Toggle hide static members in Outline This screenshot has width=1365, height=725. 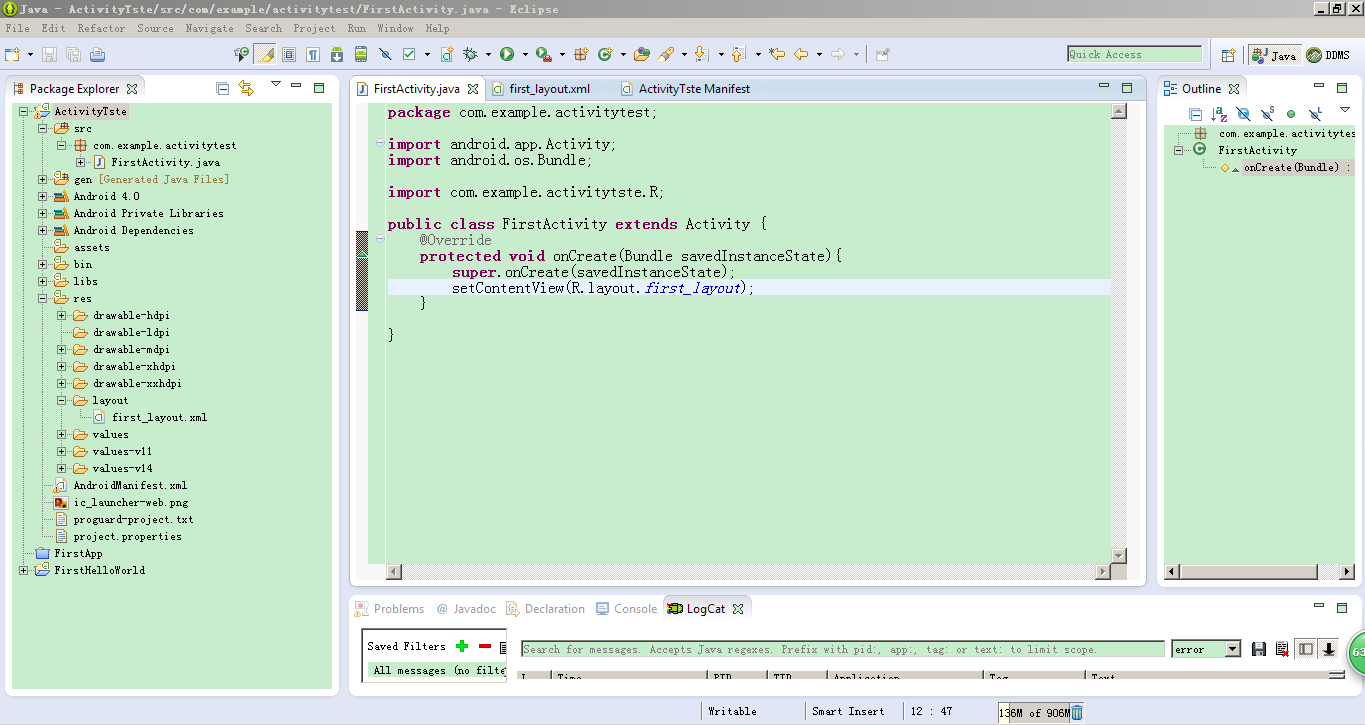pos(1267,115)
